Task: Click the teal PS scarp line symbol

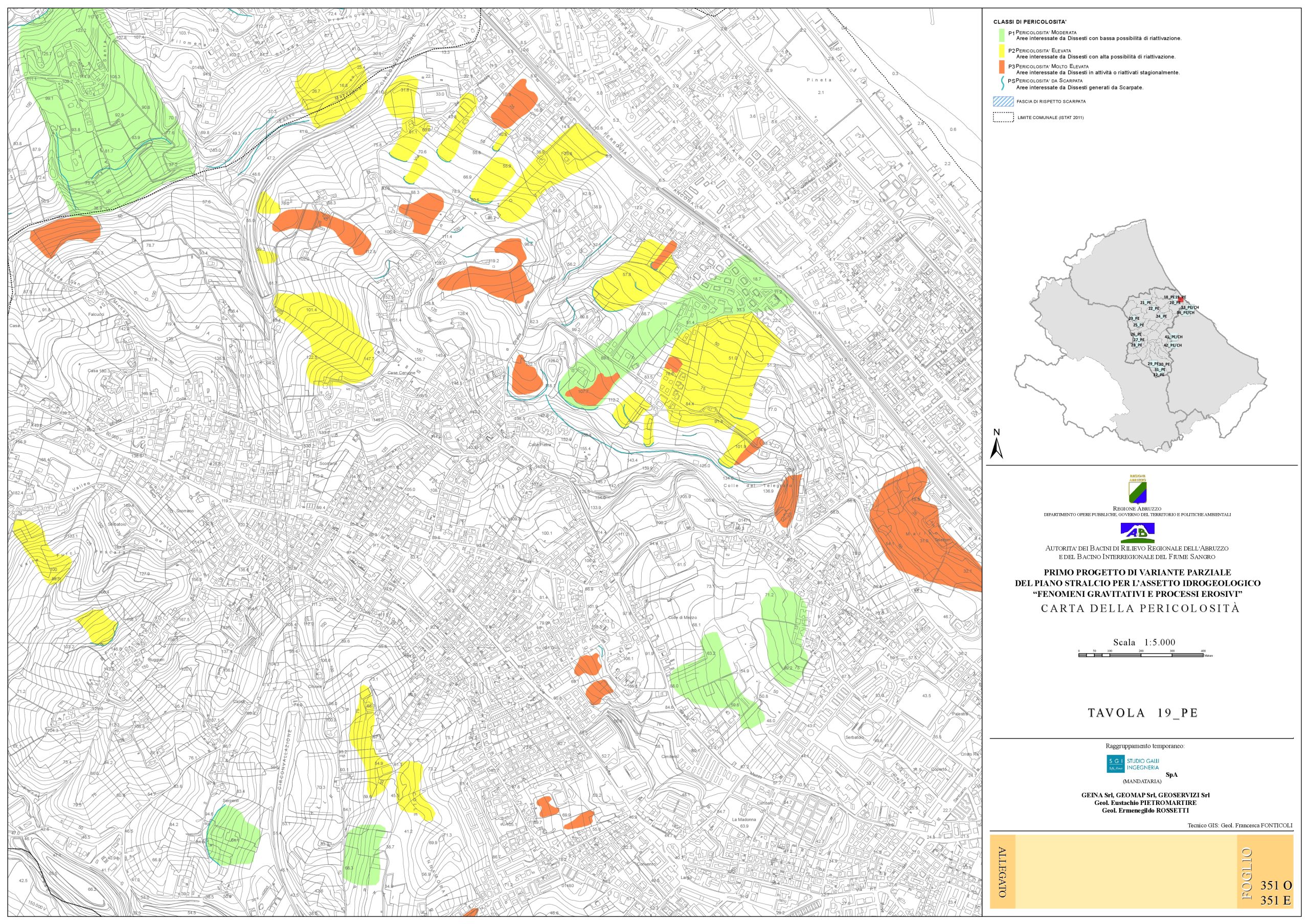Action: tap(1004, 84)
